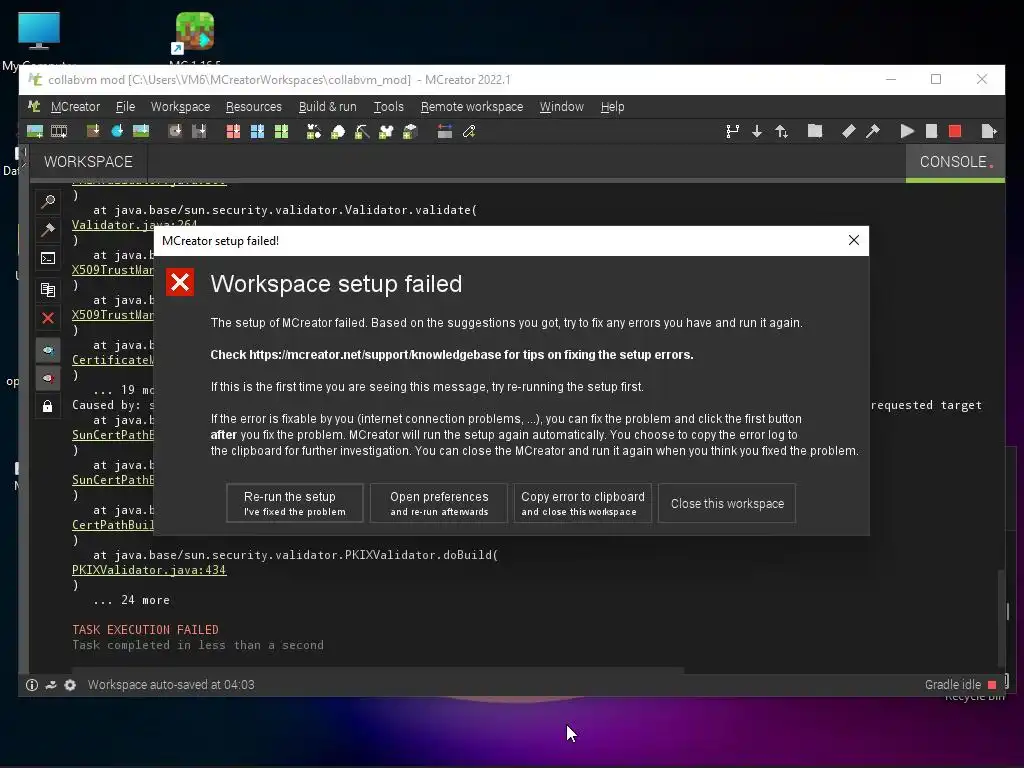The image size is (1024, 768).
Task: Click the settings gear in status bar
Action: pos(70,685)
